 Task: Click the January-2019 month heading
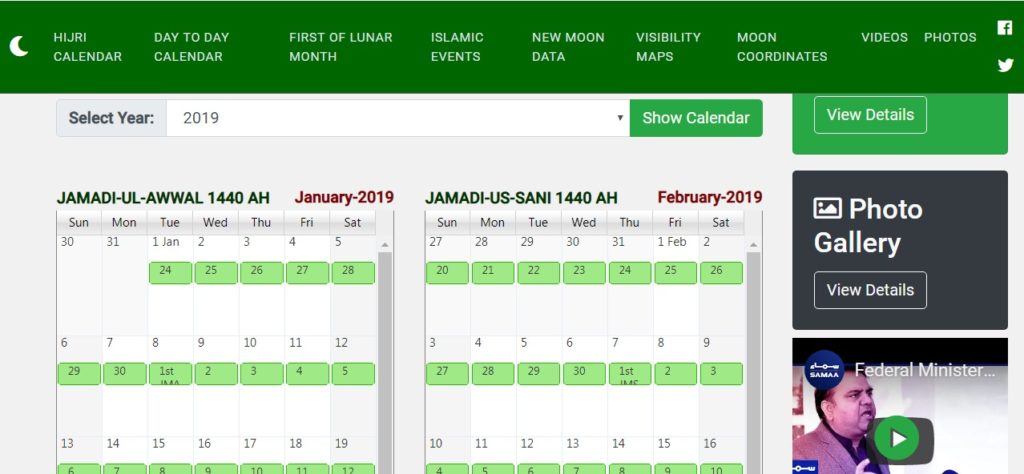coord(344,197)
